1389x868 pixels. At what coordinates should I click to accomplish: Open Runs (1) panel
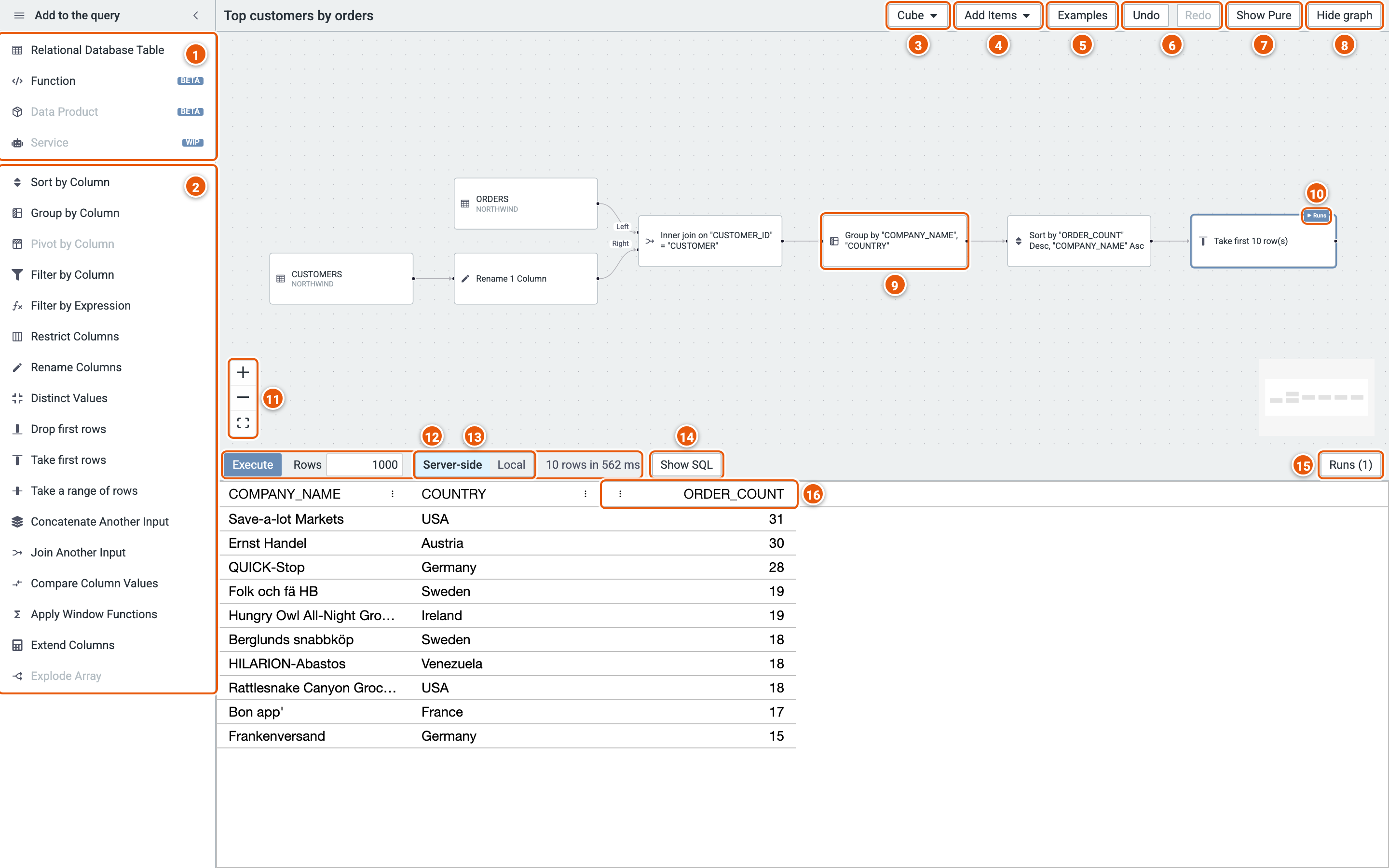(x=1350, y=464)
